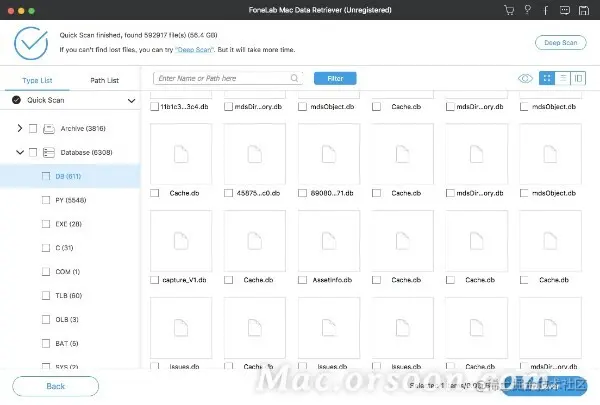Open the Quick Scan dropdown chevron
Viewport: 600px width, 405px height.
coord(131,101)
